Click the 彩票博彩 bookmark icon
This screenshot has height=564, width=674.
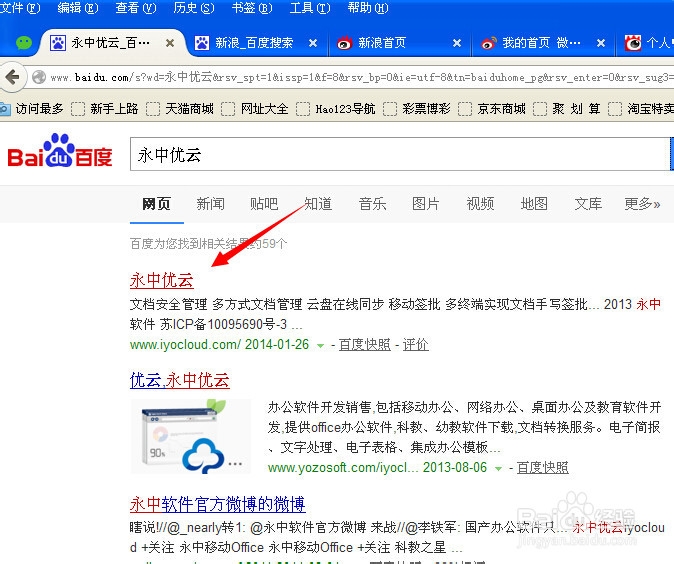click(390, 109)
